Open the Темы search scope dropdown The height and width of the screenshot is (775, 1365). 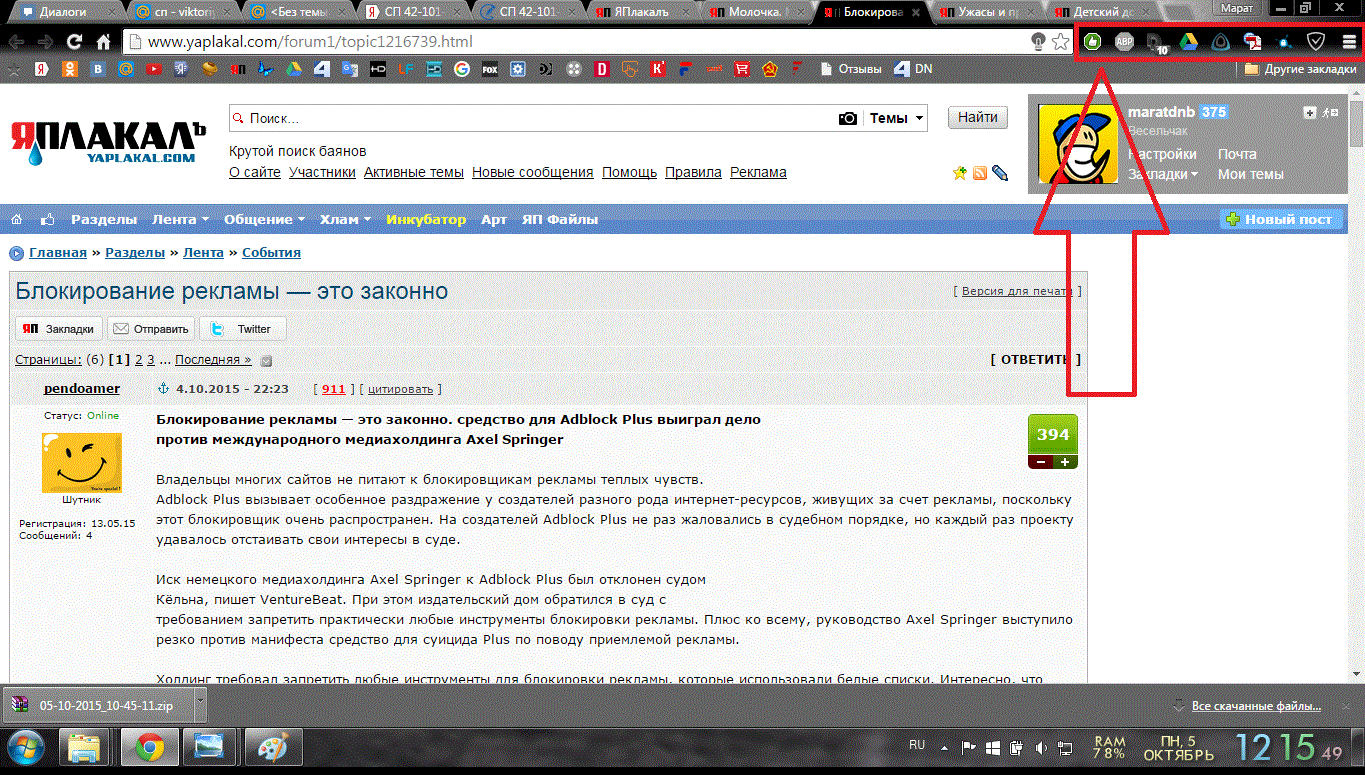tap(896, 118)
